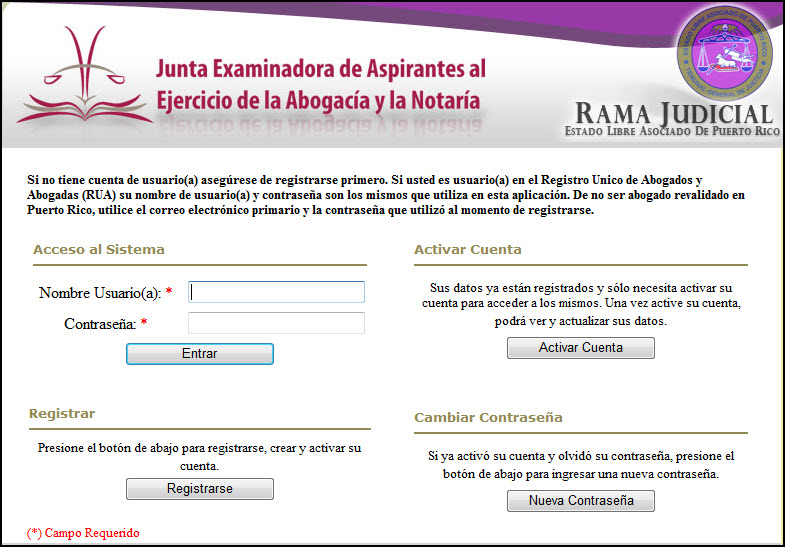Click the Activar Cuenta section heading

pyautogui.click(x=468, y=250)
